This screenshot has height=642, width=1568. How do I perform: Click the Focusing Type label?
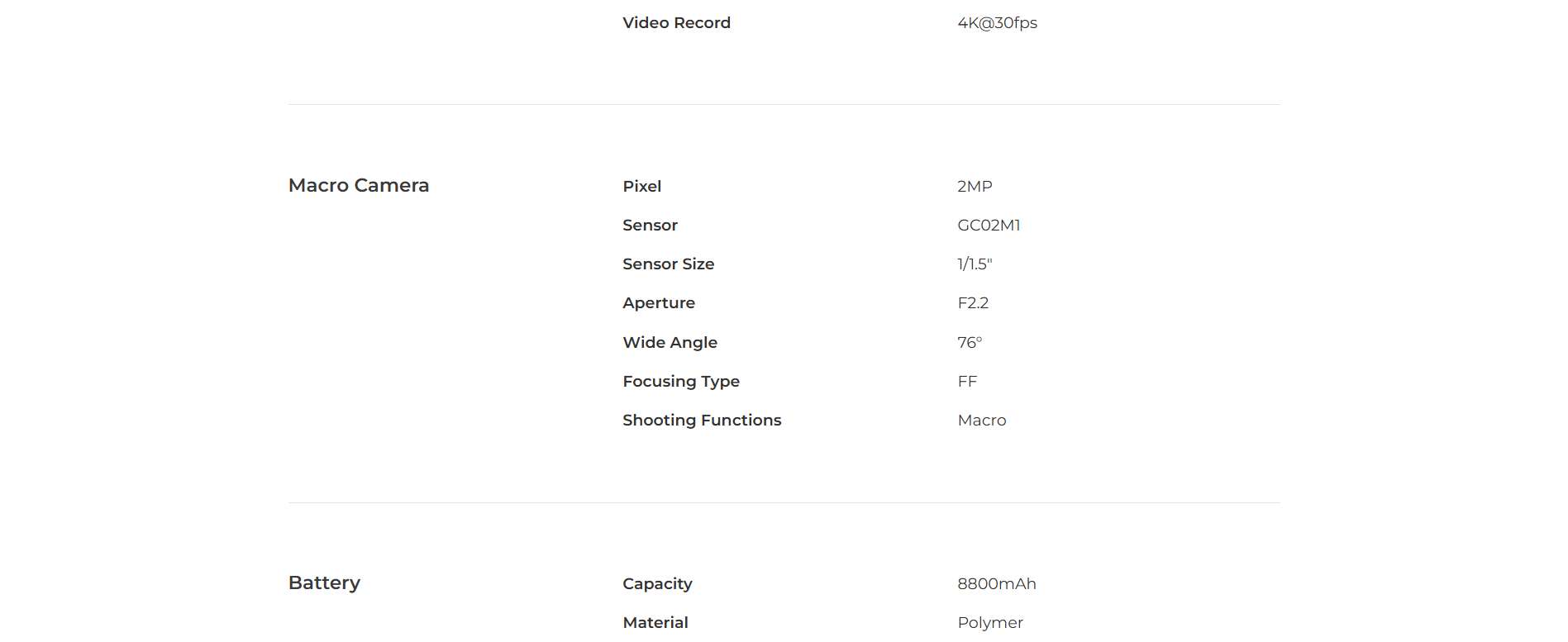click(680, 382)
